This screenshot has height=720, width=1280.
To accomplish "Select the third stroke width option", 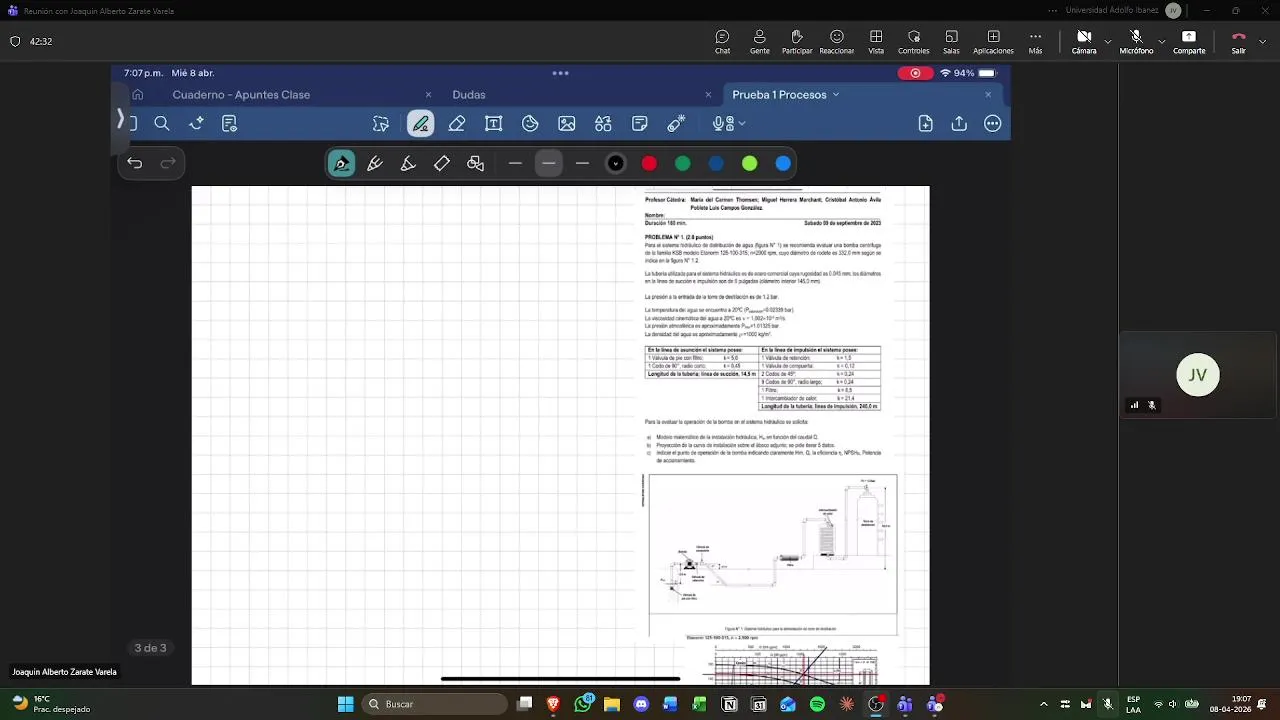I will (x=582, y=163).
